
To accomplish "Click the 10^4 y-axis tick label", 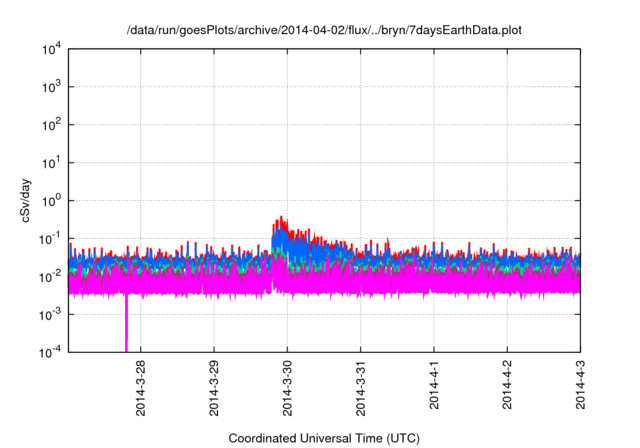I will 51,49.
